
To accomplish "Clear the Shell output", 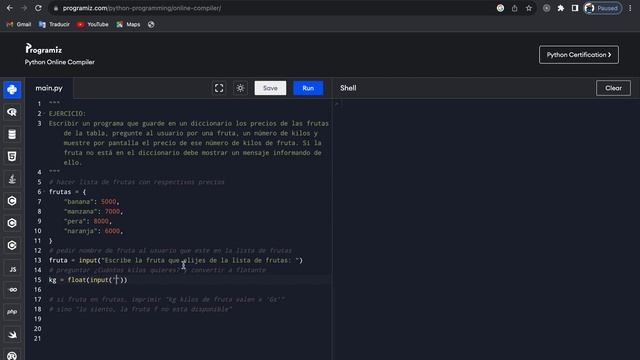I will pyautogui.click(x=613, y=88).
